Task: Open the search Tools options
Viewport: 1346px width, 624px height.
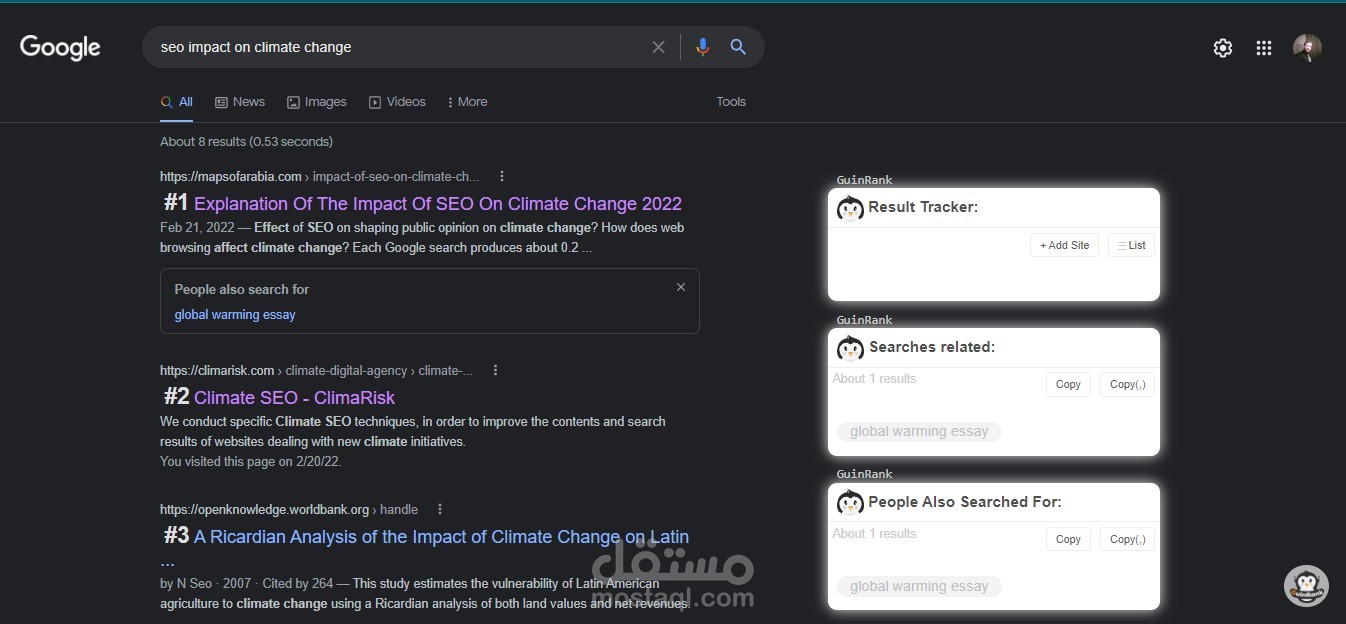Action: coord(731,102)
